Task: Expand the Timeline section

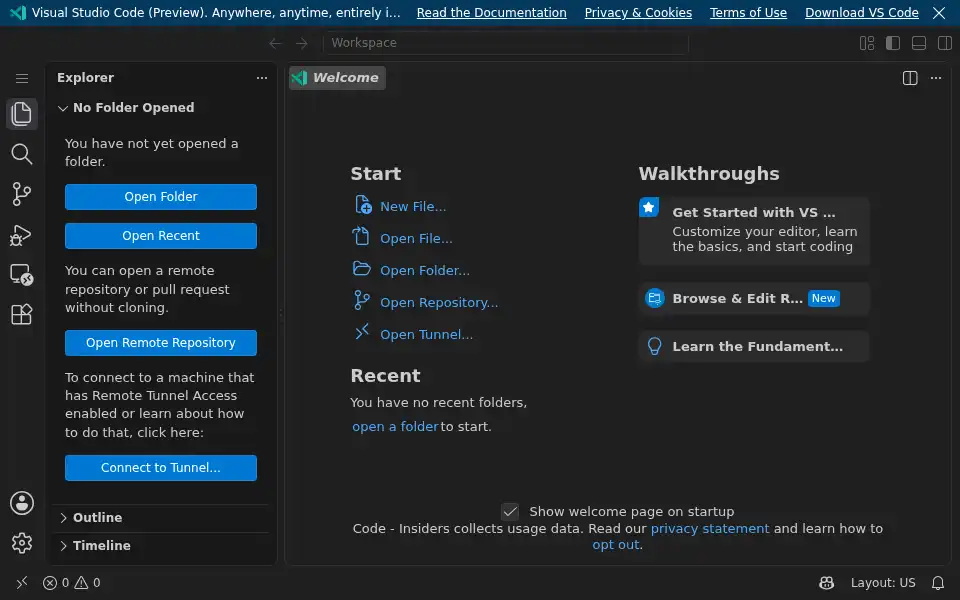Action: coord(160,546)
